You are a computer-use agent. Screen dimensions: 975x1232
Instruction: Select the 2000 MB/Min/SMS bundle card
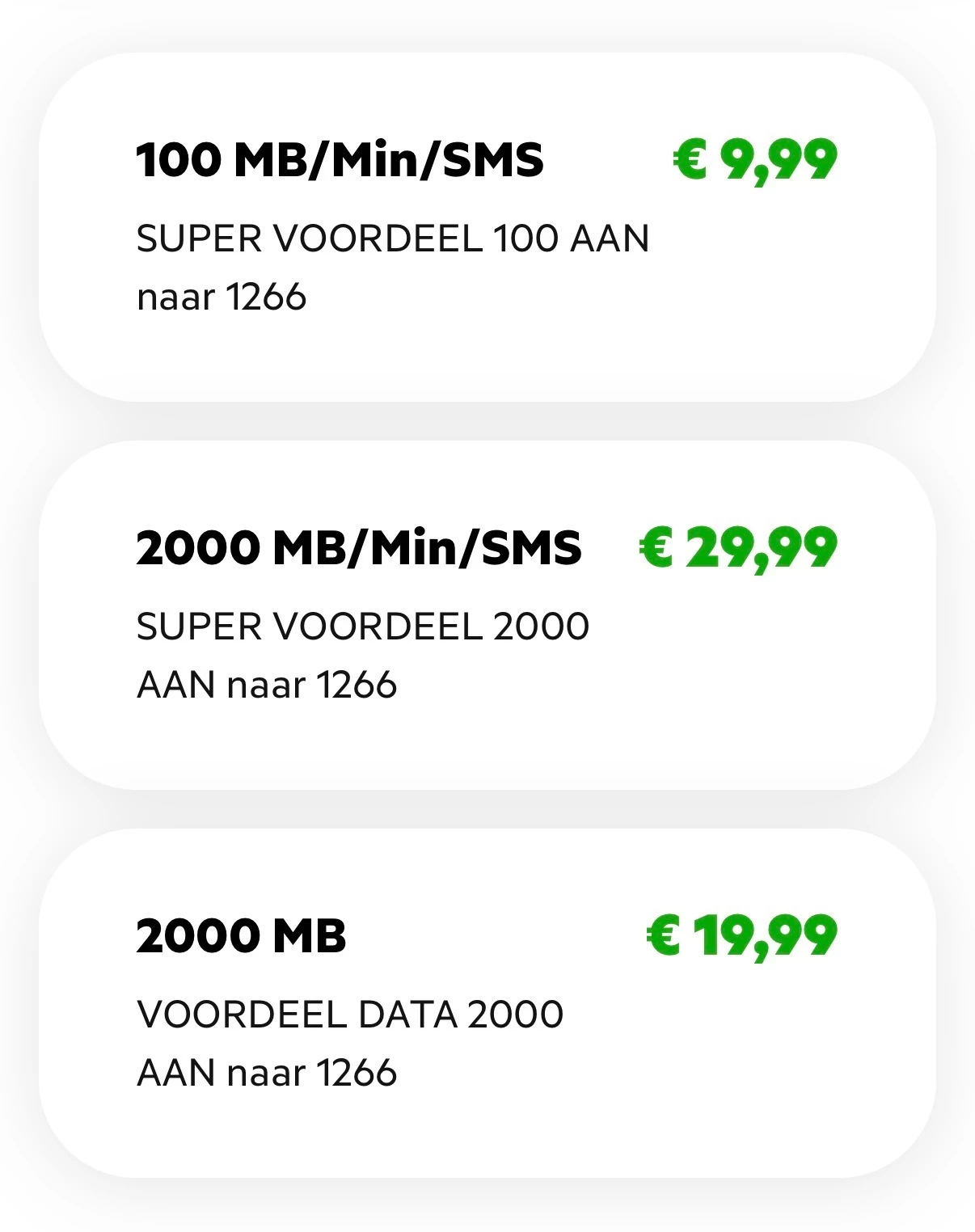[487, 615]
